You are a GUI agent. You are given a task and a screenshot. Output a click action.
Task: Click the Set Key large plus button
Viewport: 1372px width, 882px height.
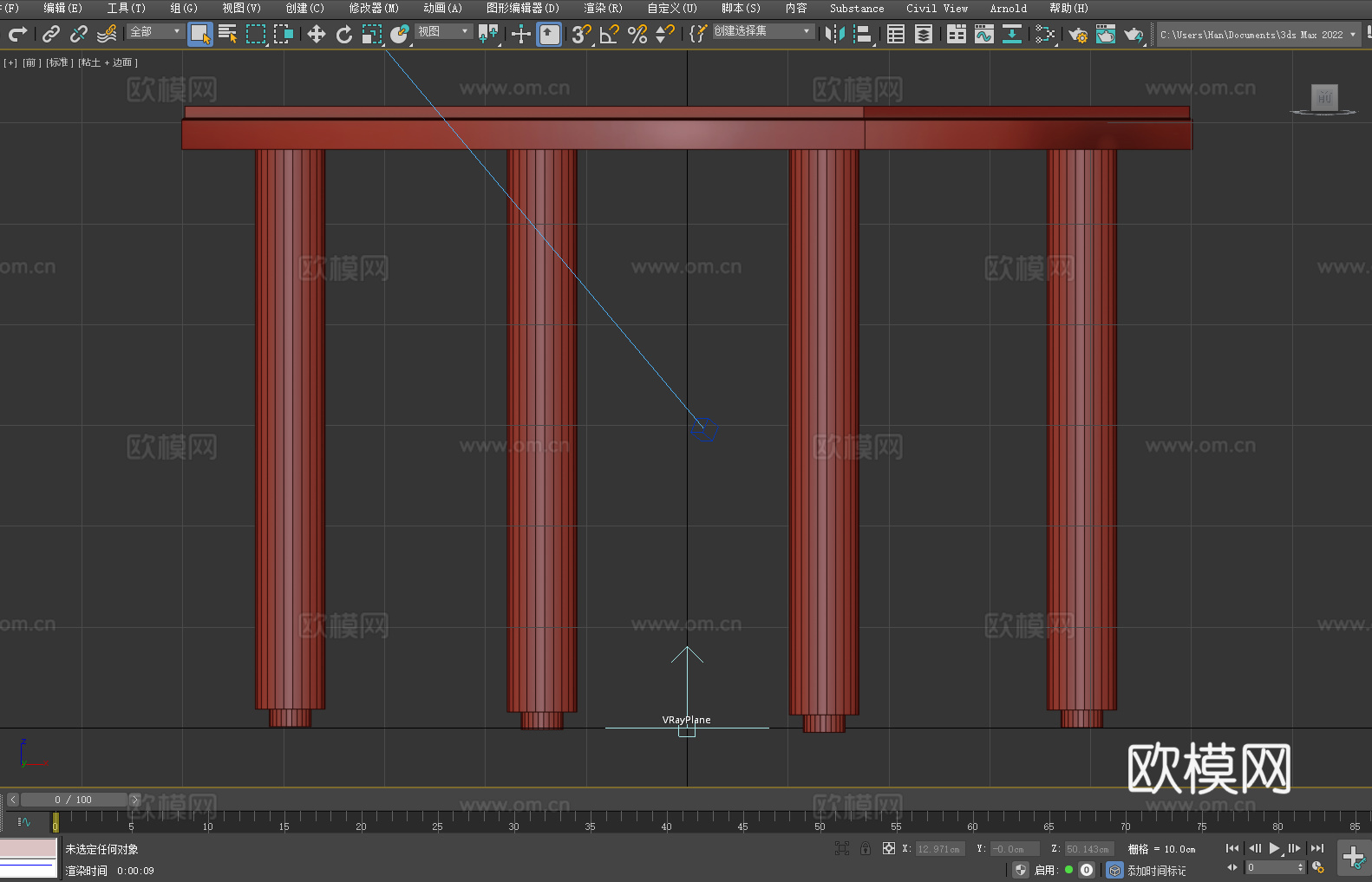pyautogui.click(x=1353, y=858)
